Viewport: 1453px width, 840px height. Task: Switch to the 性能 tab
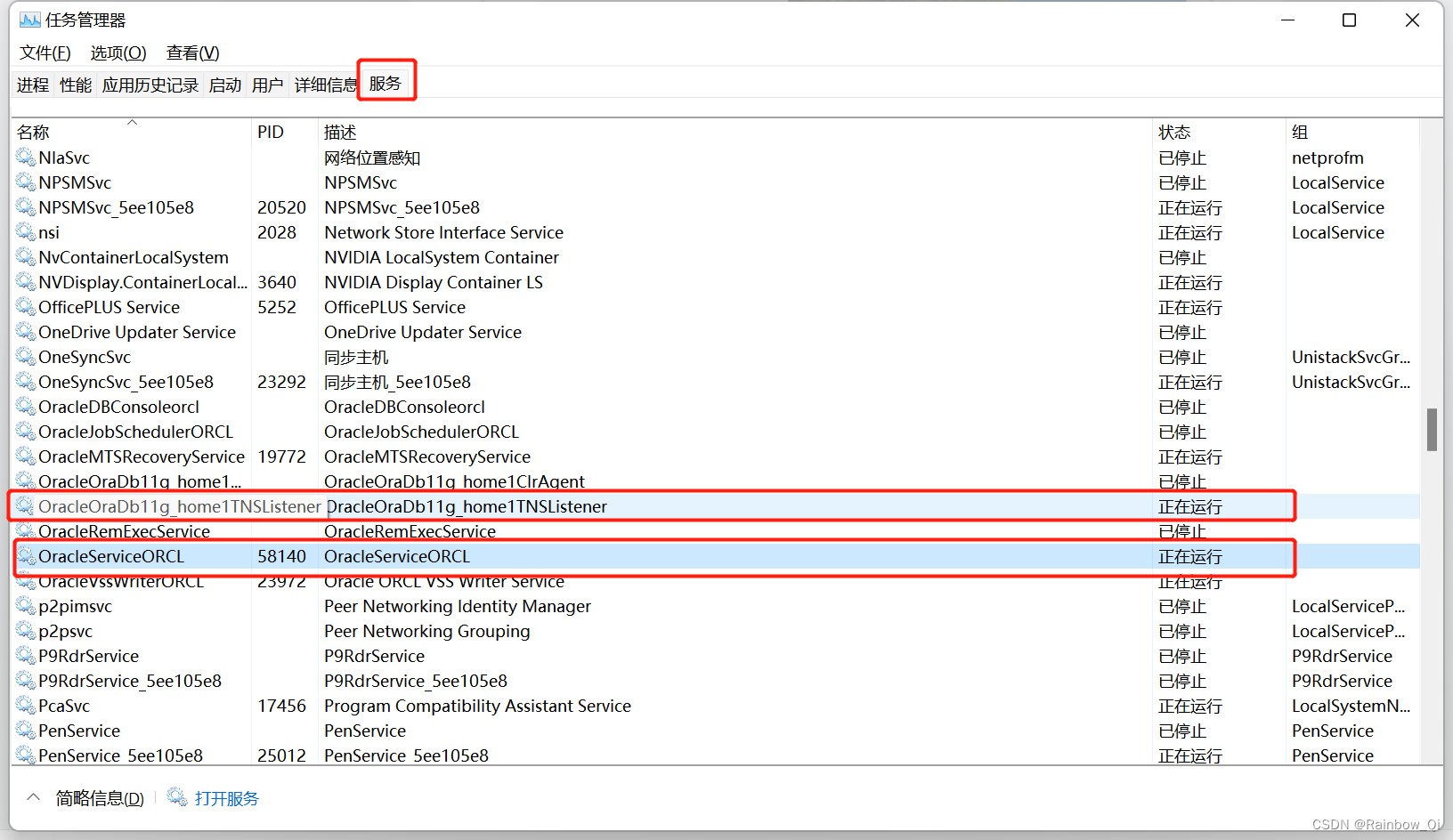point(76,85)
